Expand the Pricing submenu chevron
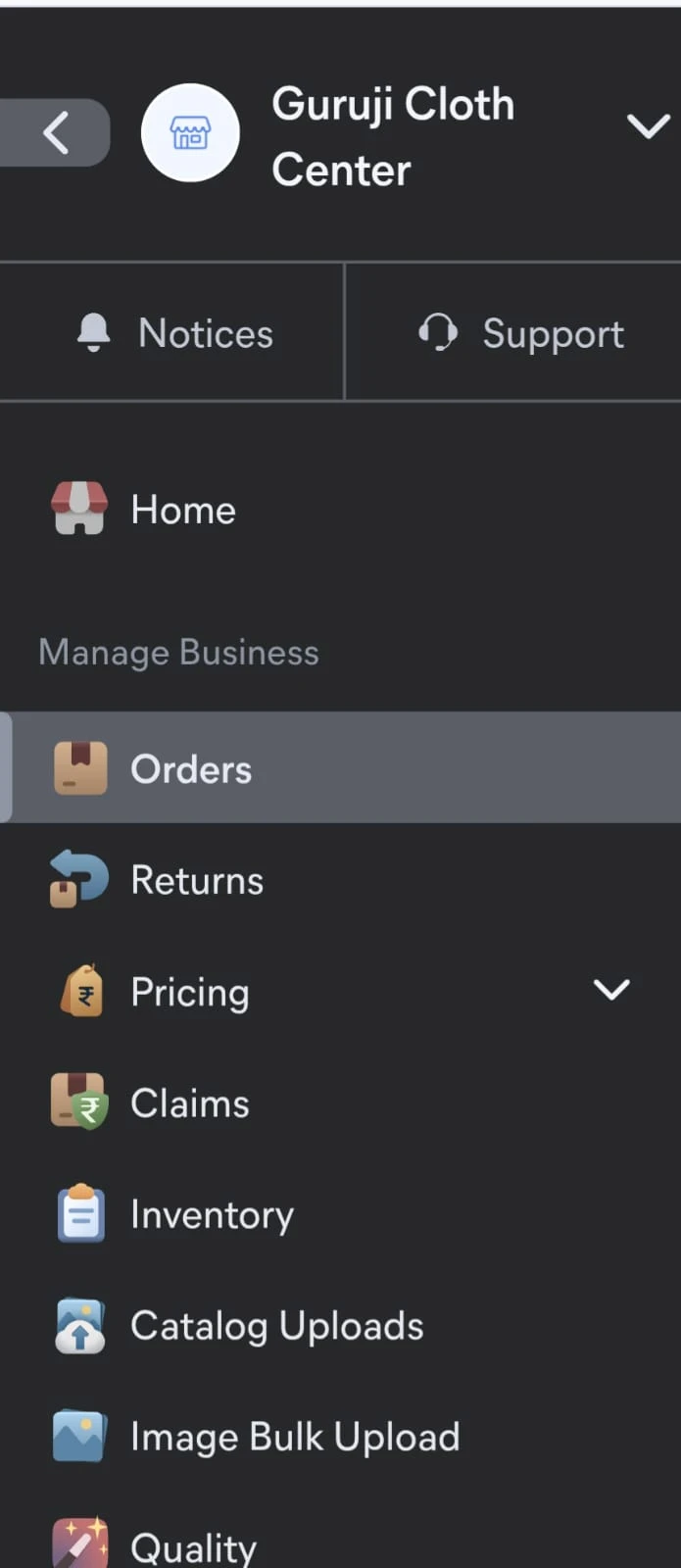 click(610, 990)
